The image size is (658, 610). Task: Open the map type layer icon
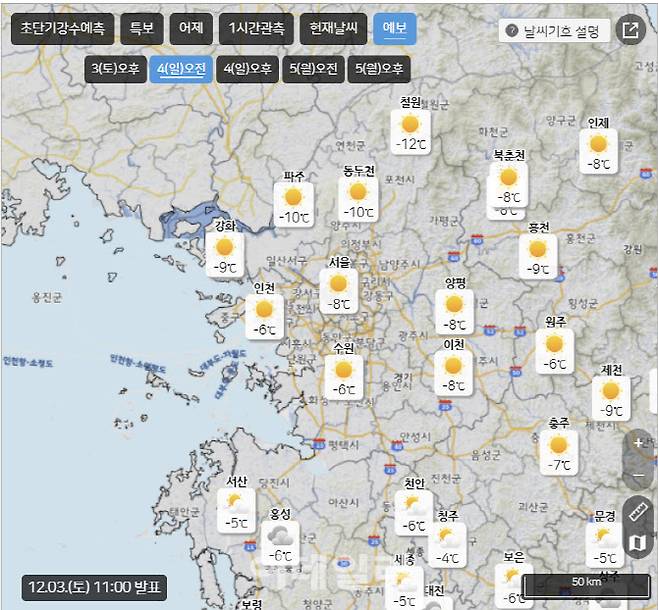coord(638,543)
